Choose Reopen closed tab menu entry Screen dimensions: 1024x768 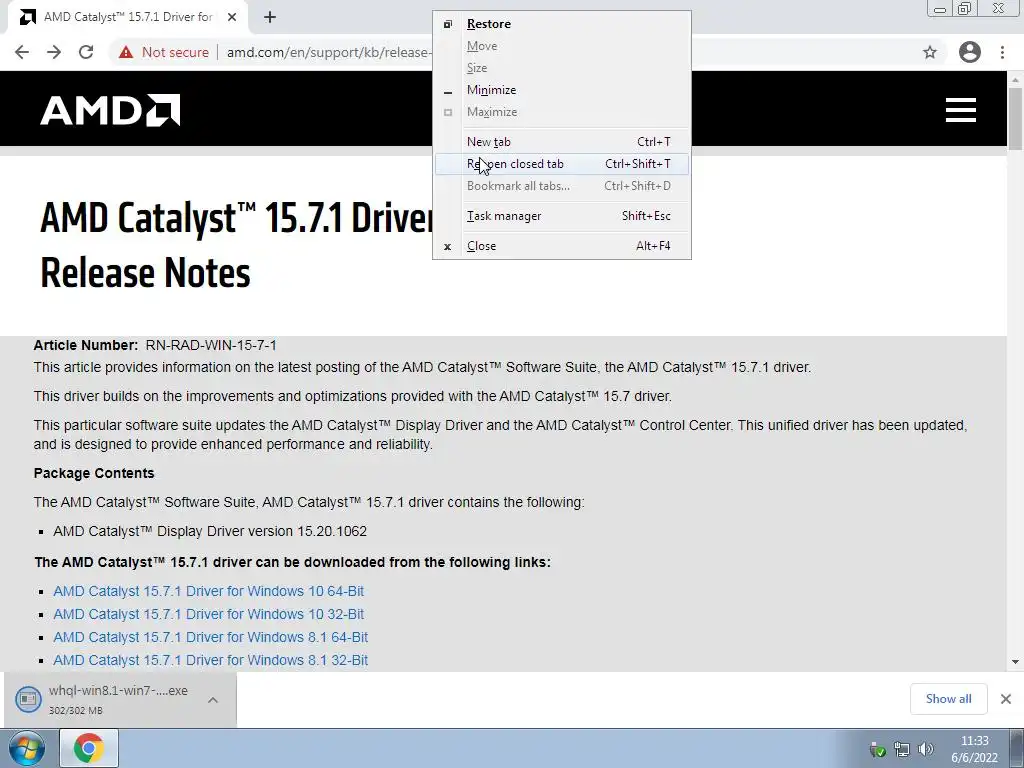[562, 164]
